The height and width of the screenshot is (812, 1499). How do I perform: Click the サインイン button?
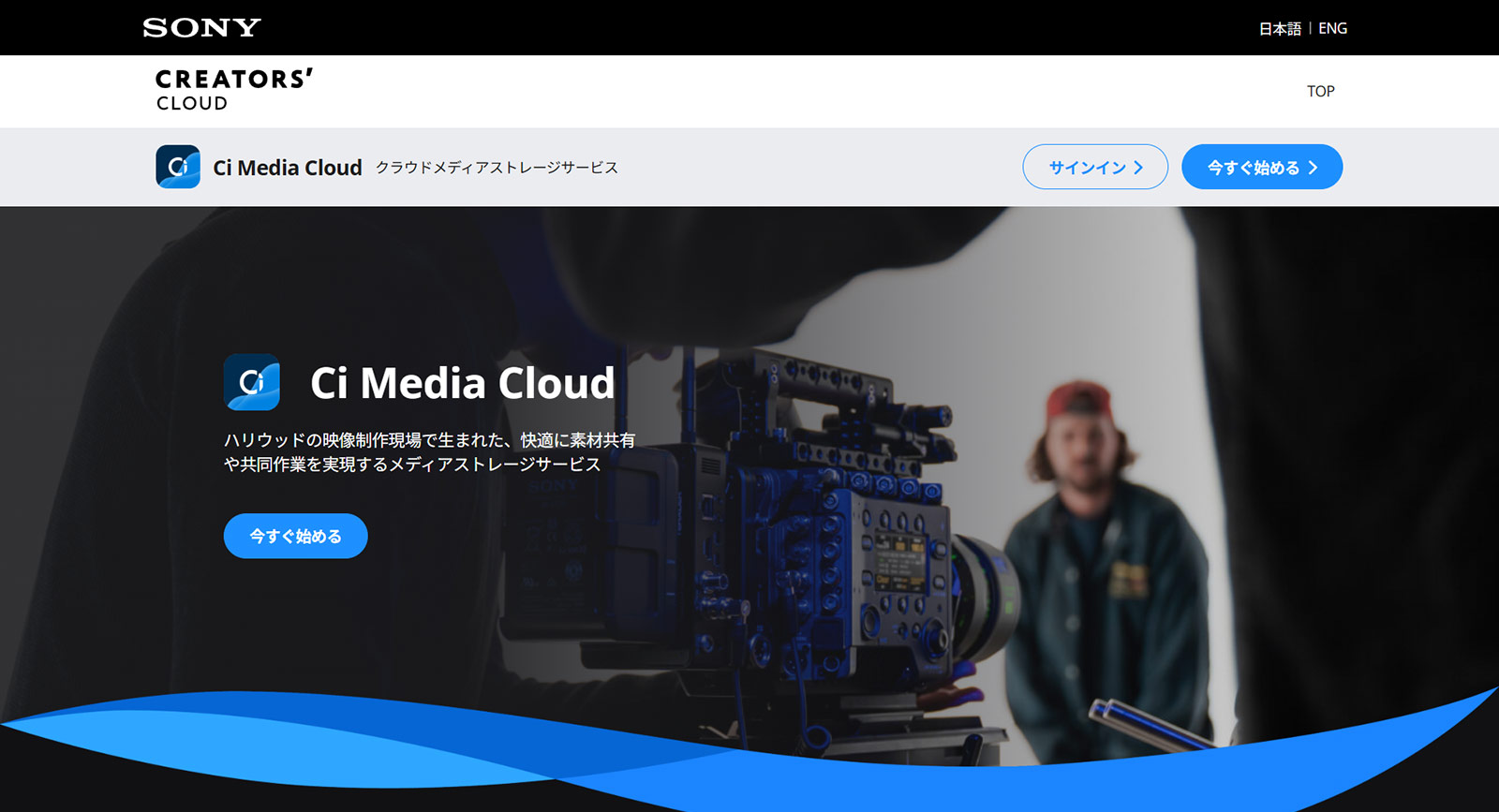point(1095,167)
